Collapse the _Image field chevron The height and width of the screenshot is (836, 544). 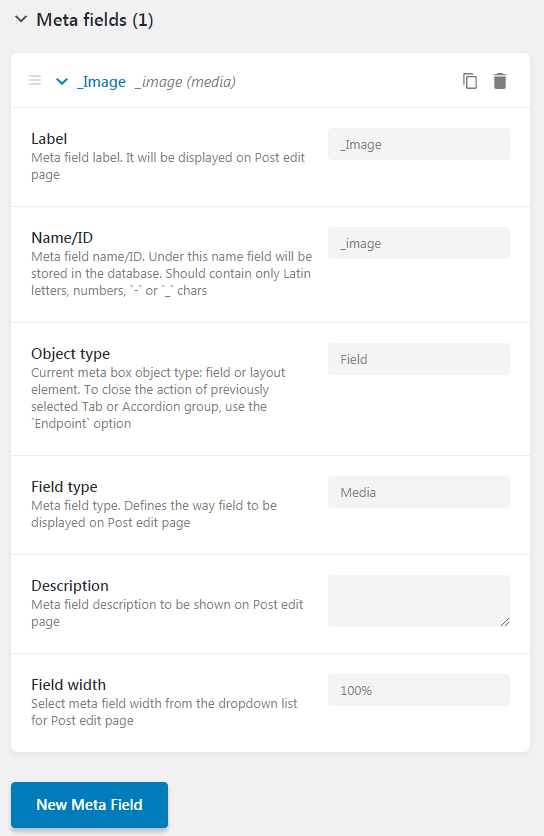62,82
